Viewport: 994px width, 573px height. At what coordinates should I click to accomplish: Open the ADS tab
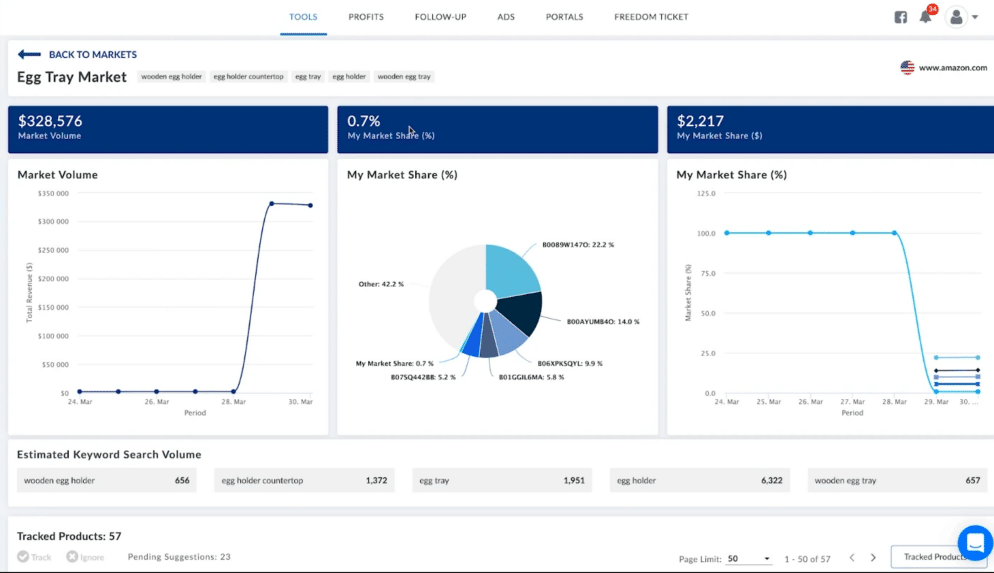click(506, 17)
